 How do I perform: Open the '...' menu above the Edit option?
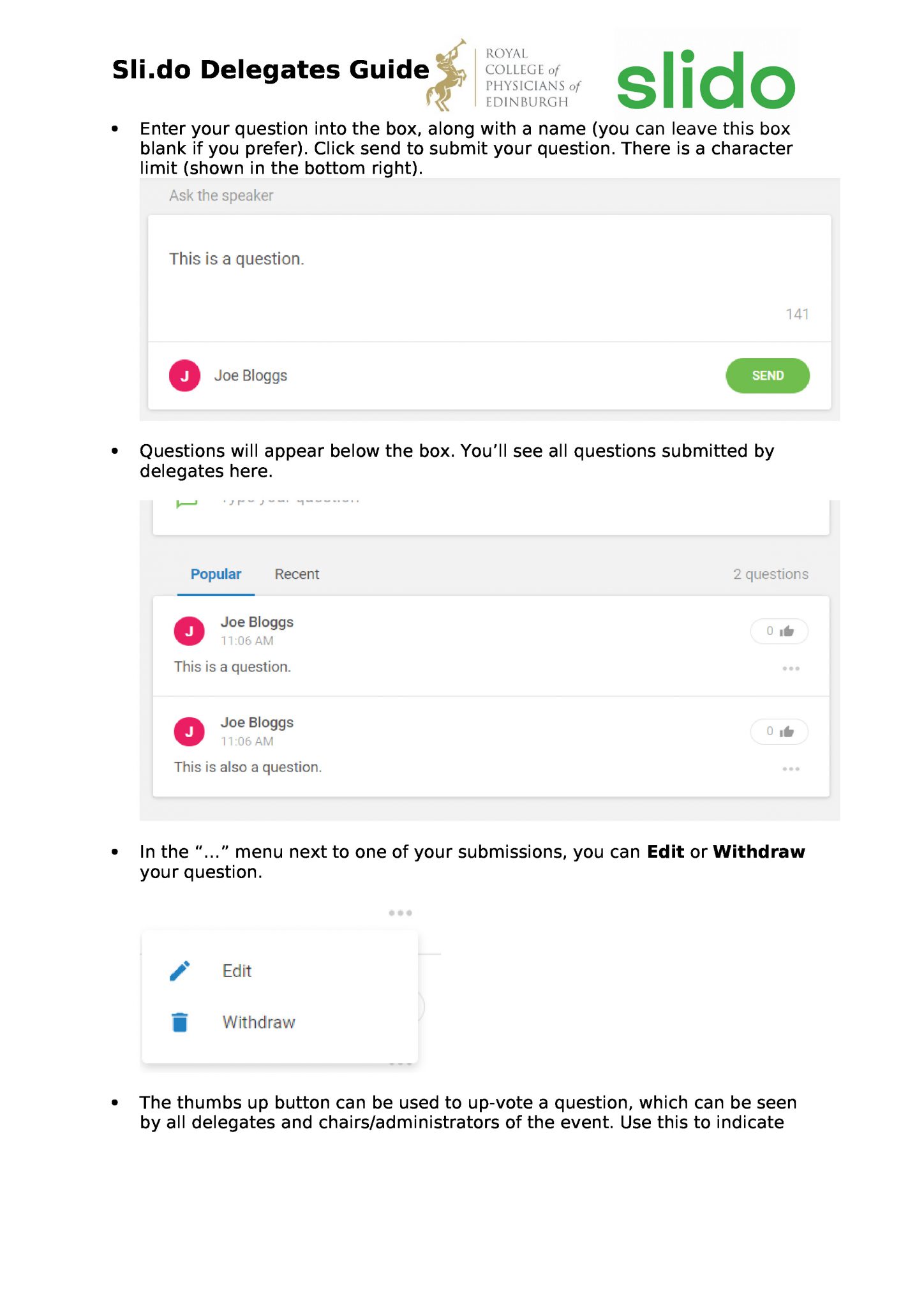tap(400, 912)
